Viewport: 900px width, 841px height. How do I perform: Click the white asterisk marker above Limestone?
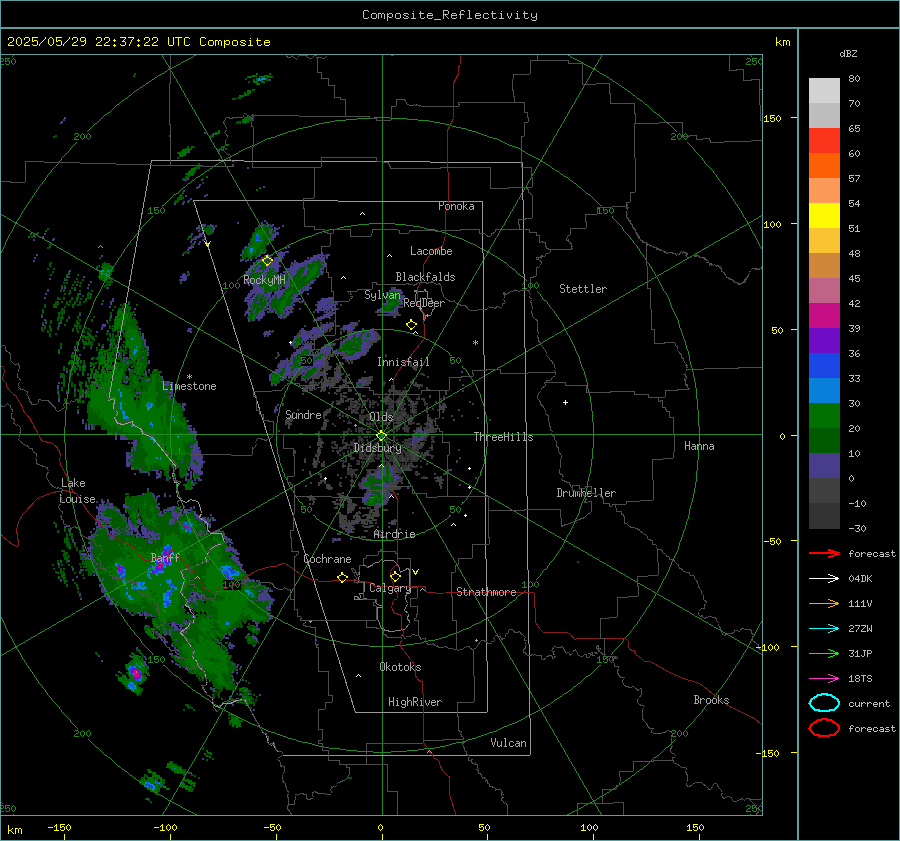[x=189, y=377]
